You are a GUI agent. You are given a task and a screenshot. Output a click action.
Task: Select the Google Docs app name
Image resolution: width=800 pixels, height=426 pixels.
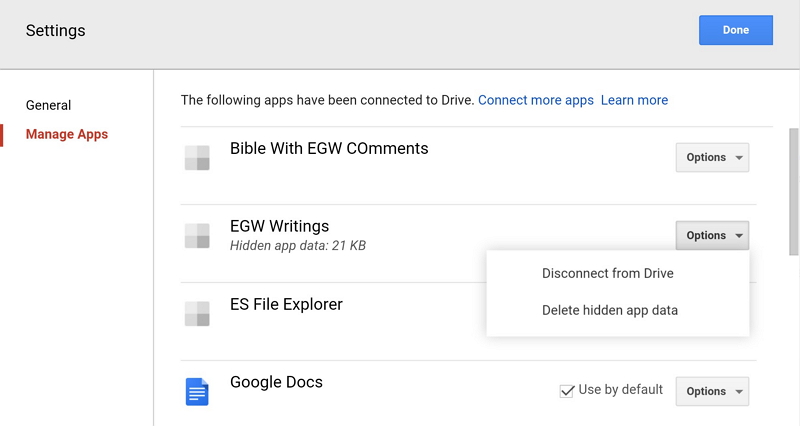(276, 382)
